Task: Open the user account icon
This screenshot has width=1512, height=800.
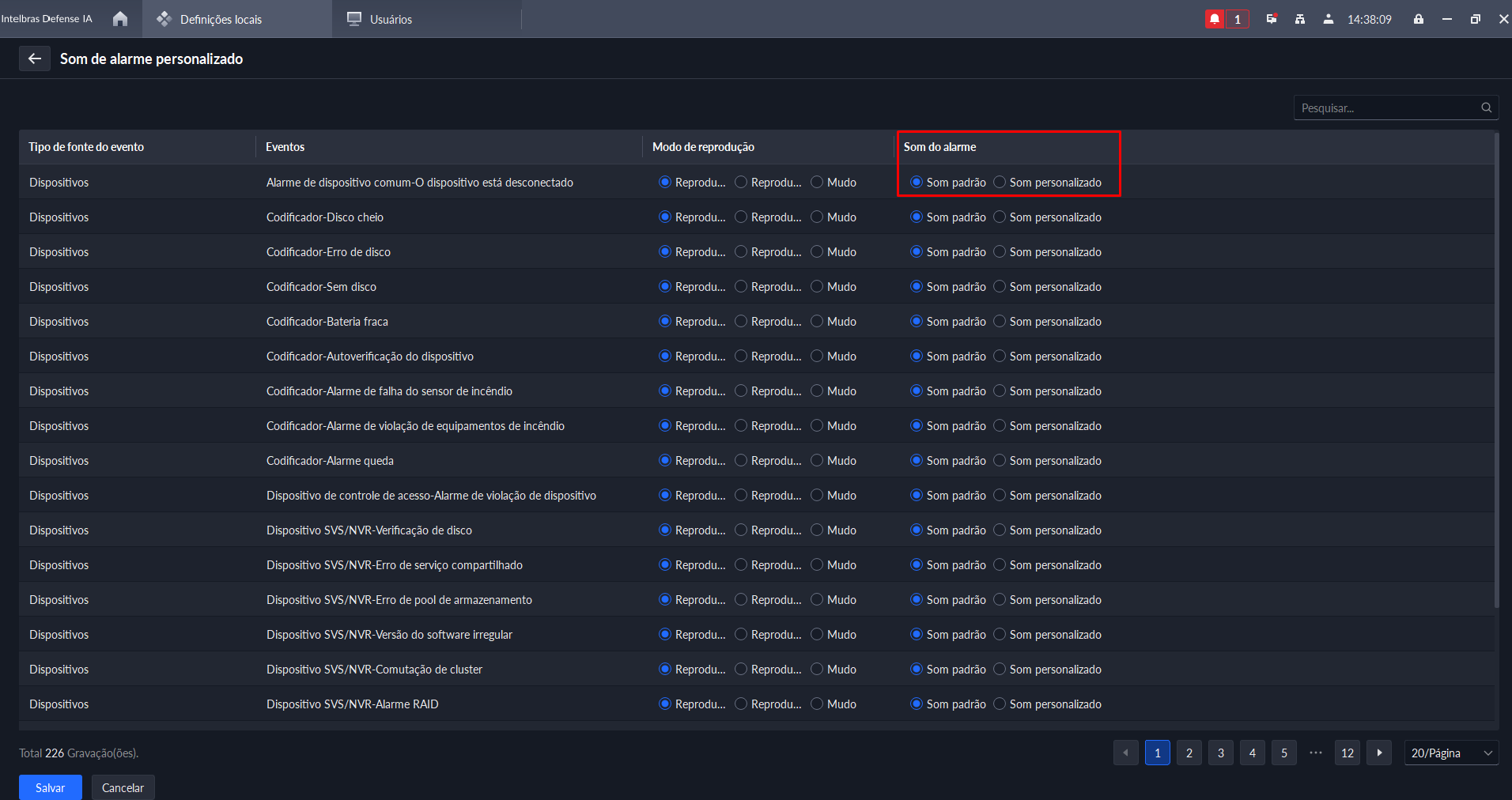Action: click(x=1329, y=19)
